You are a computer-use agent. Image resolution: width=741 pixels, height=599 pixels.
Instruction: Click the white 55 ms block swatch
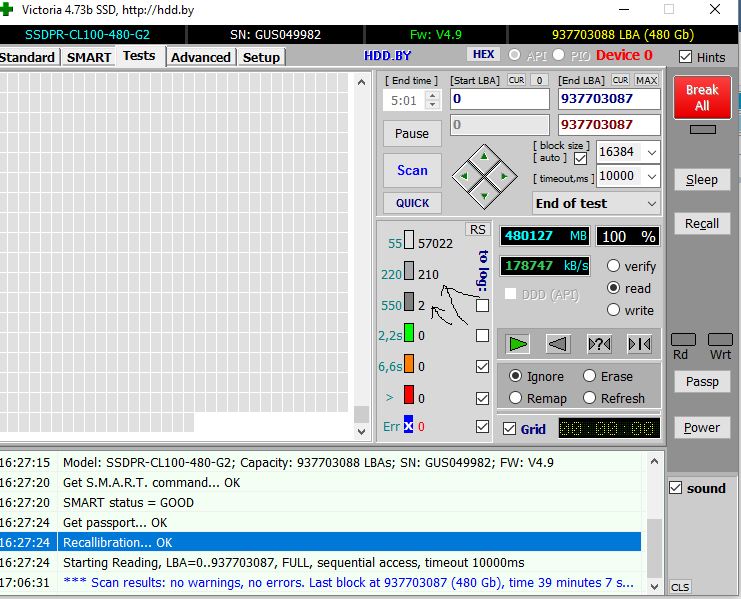point(409,240)
